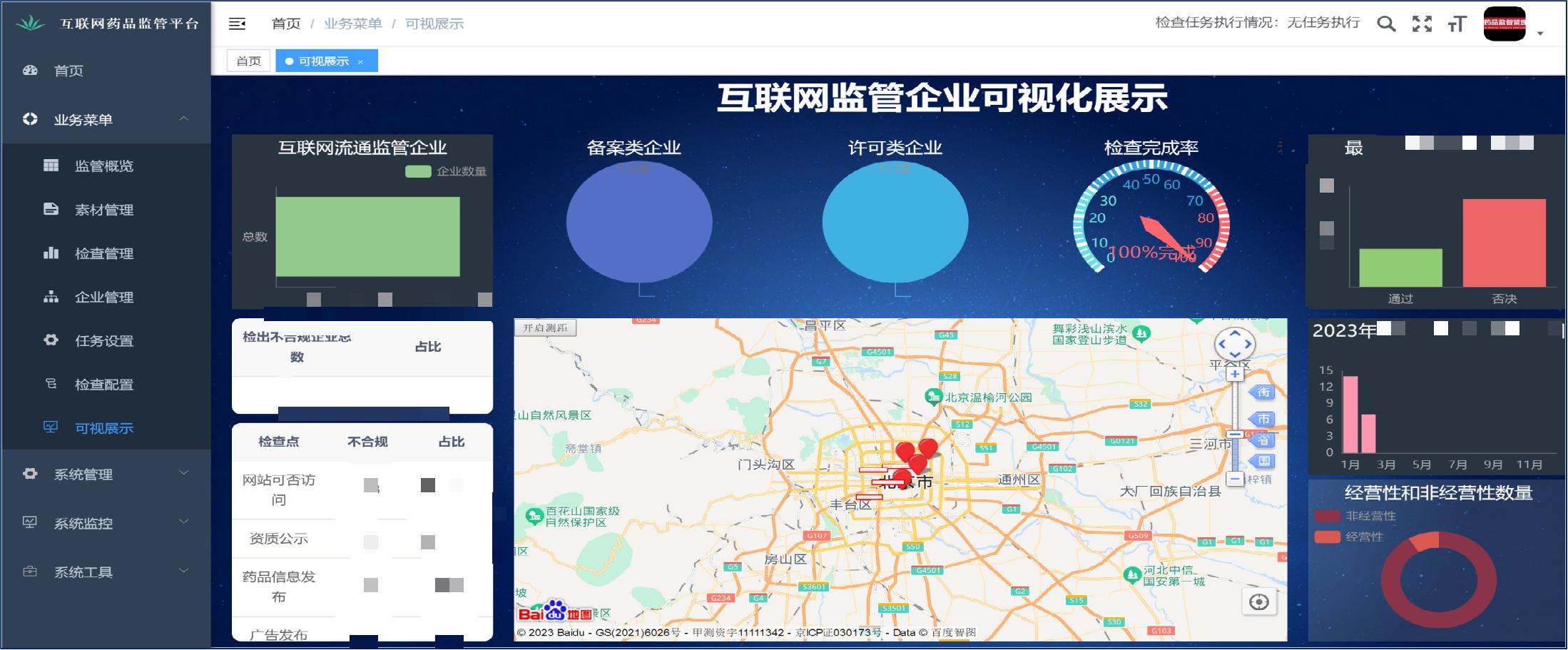Expand the 系统管理 chevron
This screenshot has width=1568, height=650.
pyautogui.click(x=184, y=473)
